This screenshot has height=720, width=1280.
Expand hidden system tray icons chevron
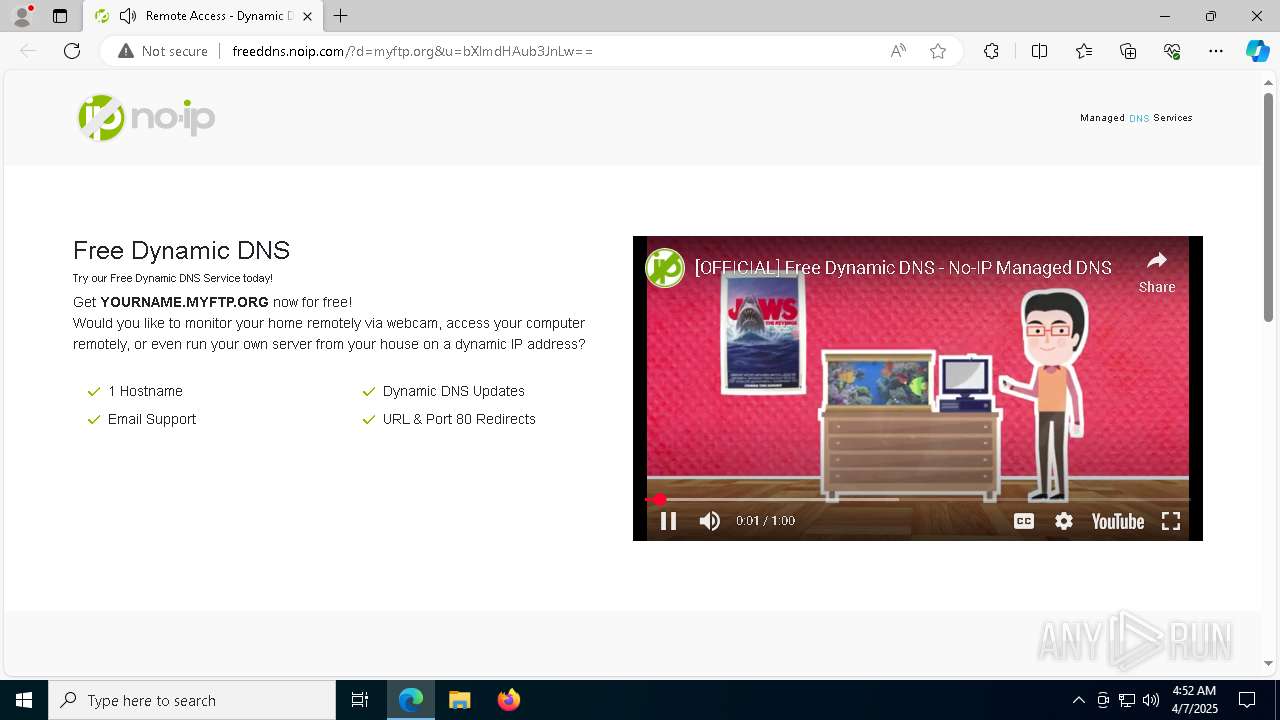click(1078, 700)
